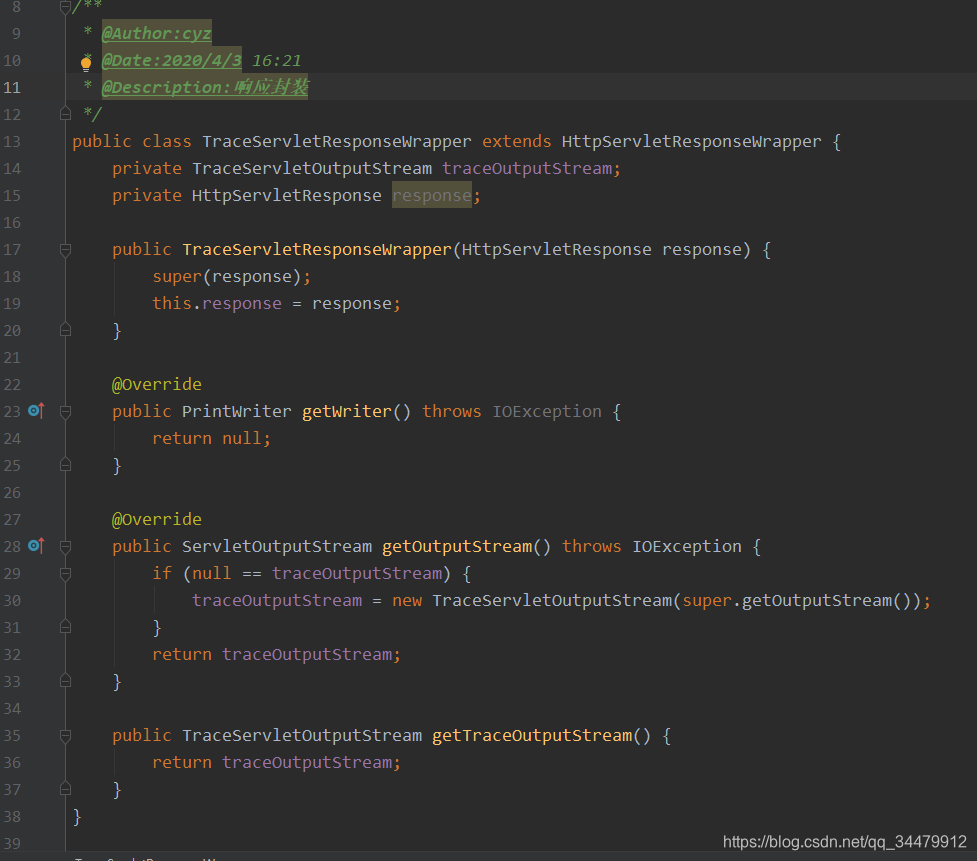This screenshot has height=861, width=977.
Task: Click fold end marker on line 37
Action: point(65,789)
